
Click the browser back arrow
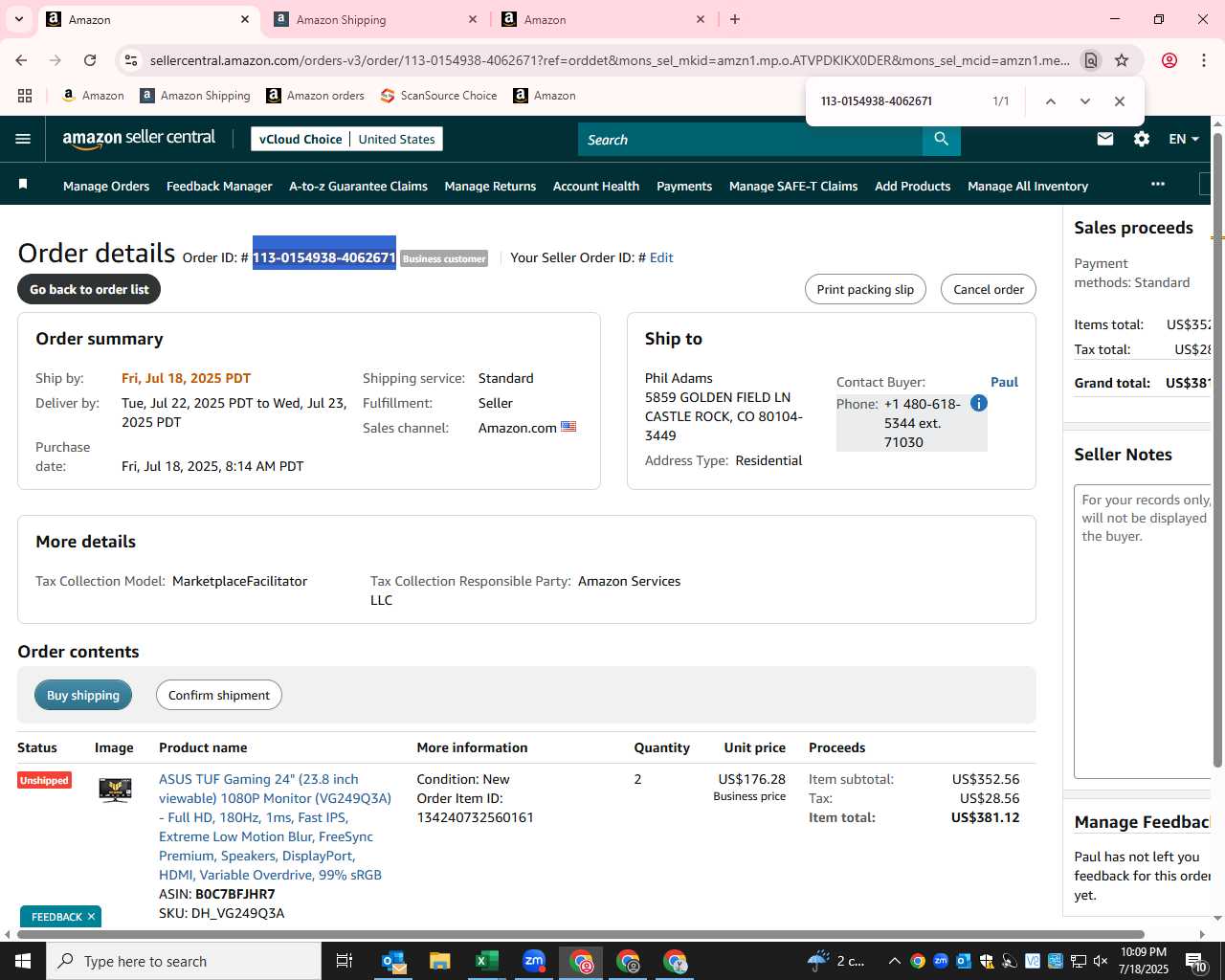click(x=21, y=60)
